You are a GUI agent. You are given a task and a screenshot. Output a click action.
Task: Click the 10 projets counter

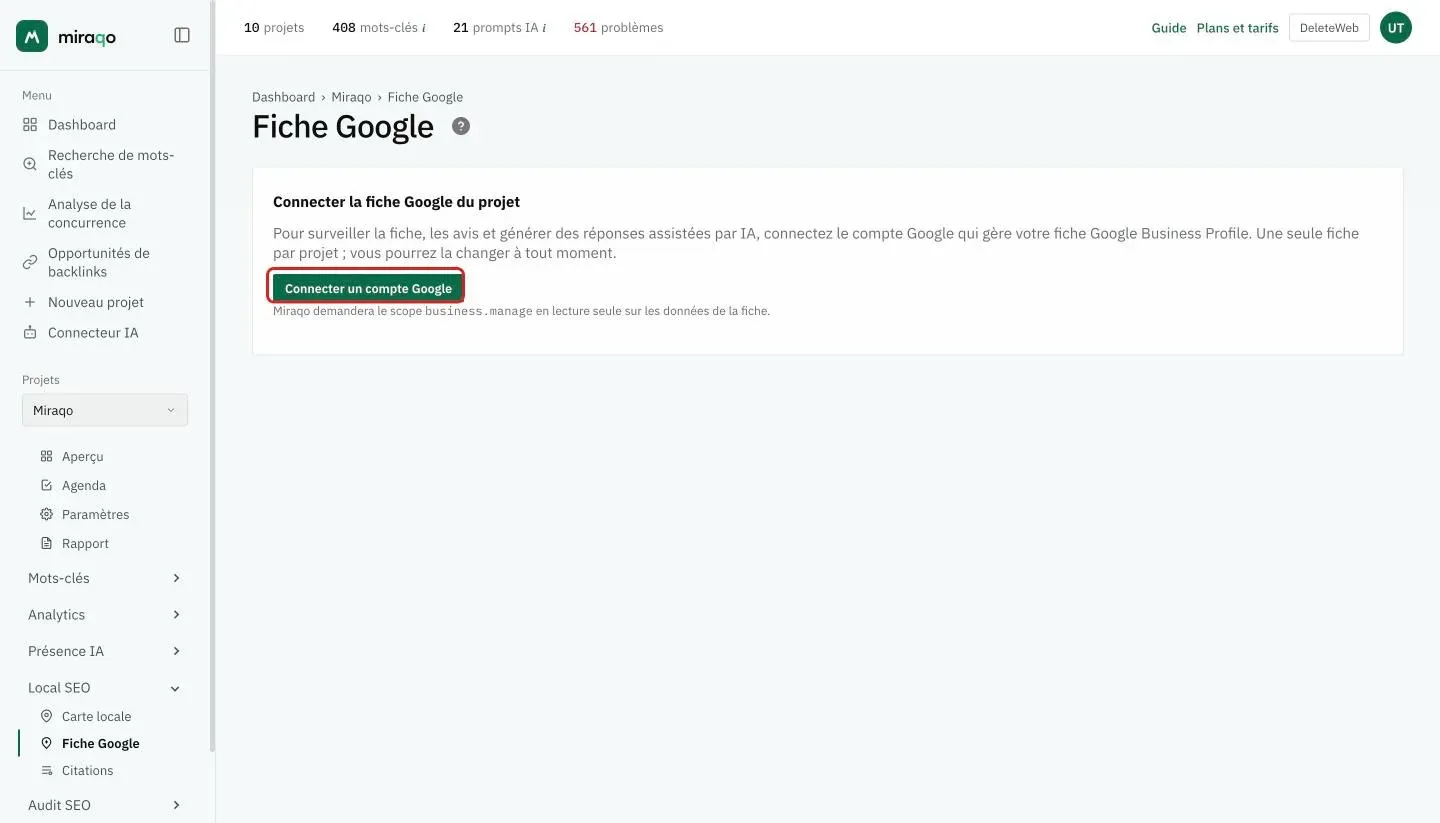[274, 28]
